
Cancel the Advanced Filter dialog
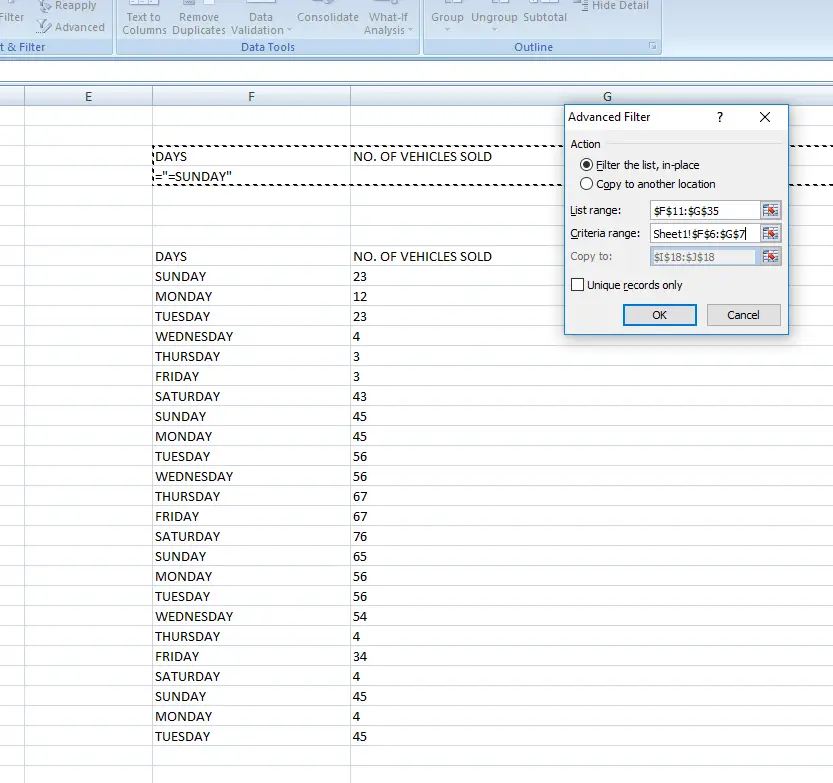pos(743,315)
